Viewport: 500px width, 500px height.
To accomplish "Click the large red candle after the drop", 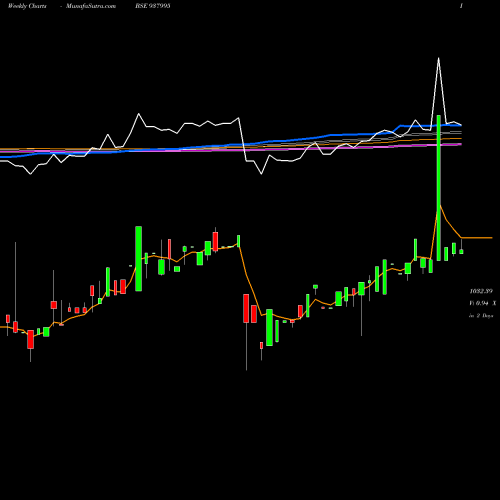I will point(246,308).
